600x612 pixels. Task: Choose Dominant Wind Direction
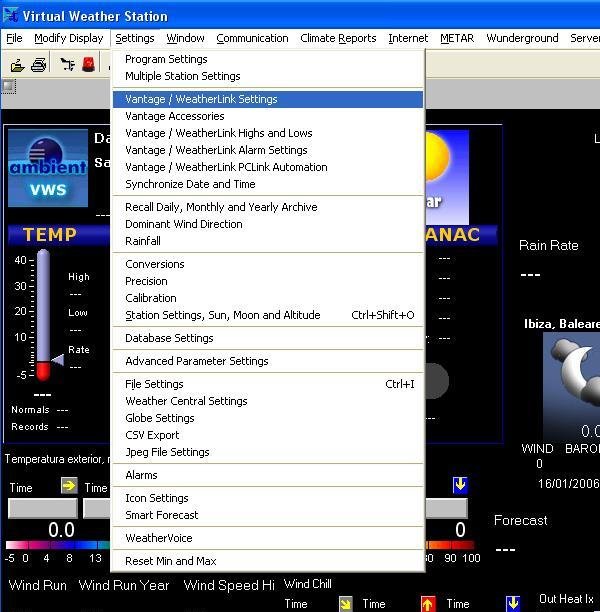268,224
